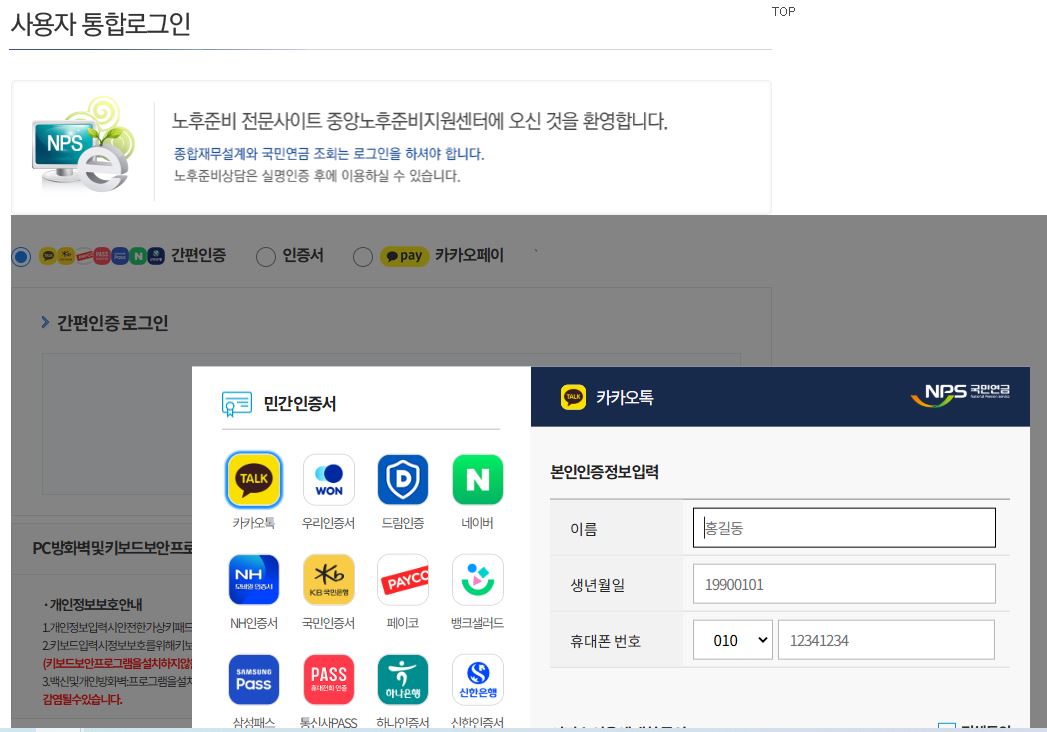1047x732 pixels.
Task: Expand the 간편인증 로그인 section arrow
Action: pos(45,323)
